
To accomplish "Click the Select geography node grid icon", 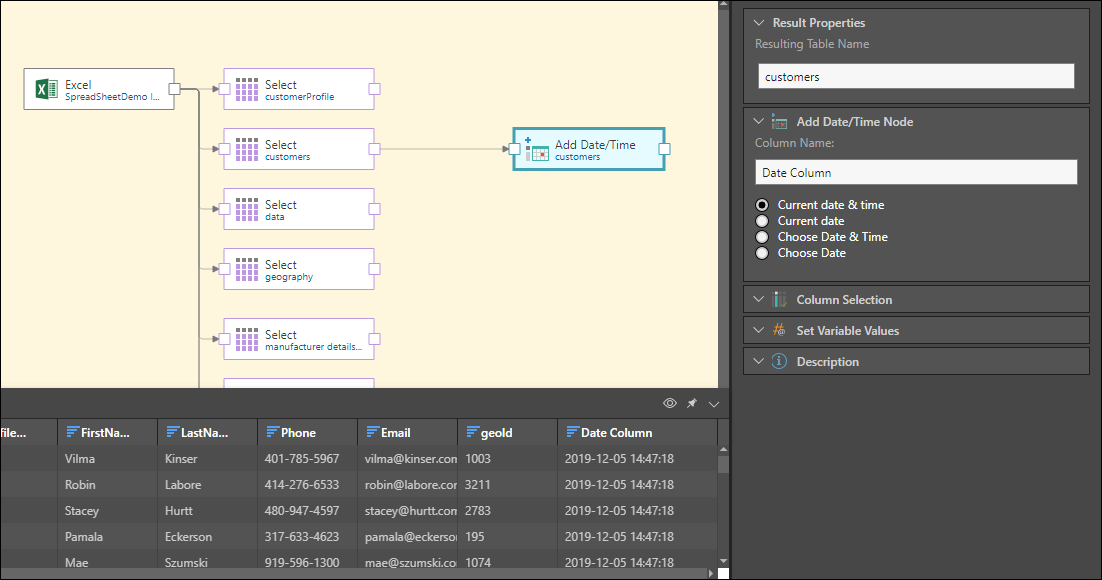I will 246,269.
